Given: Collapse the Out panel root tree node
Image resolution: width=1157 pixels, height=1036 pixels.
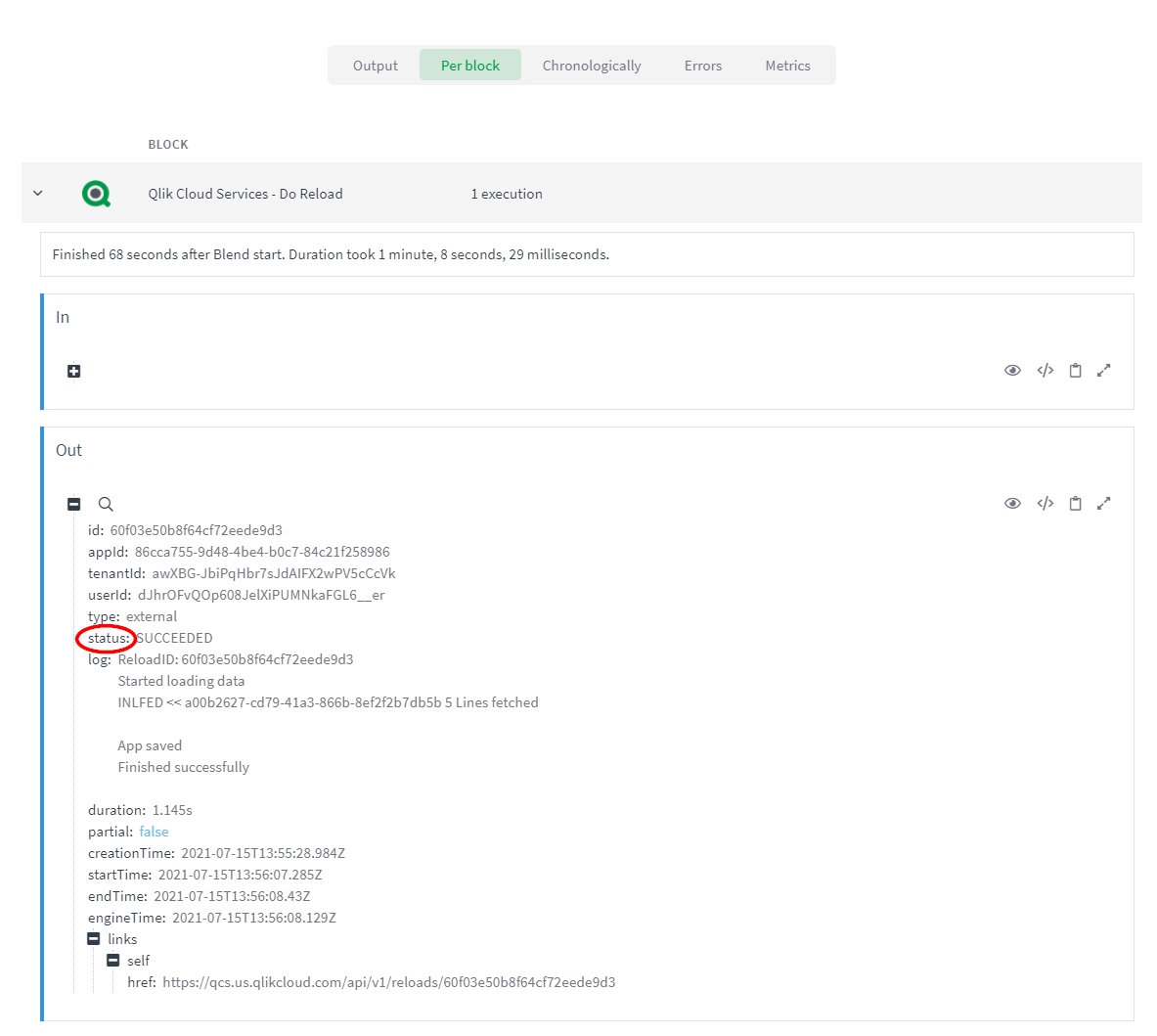Looking at the screenshot, I should pos(73,505).
